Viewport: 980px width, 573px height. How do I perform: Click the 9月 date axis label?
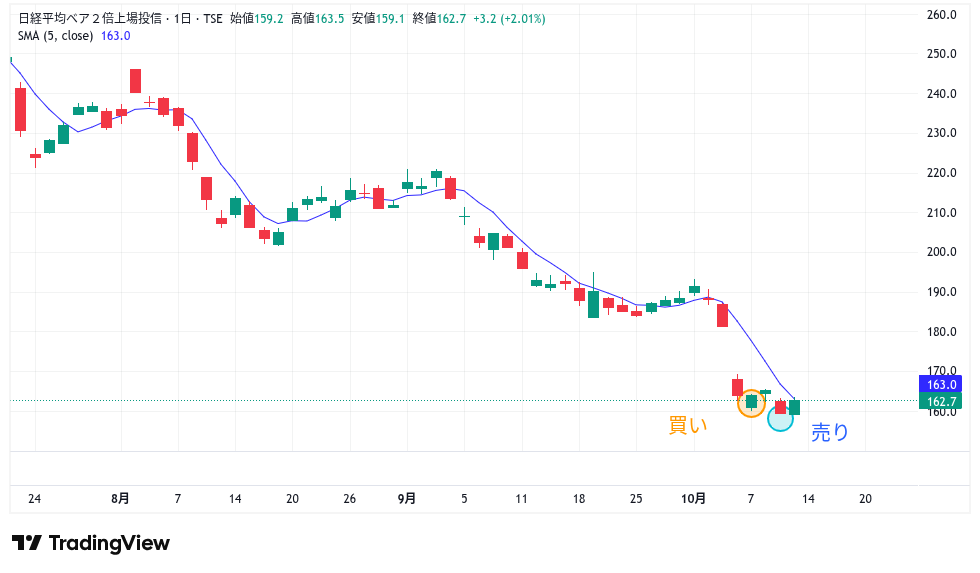tap(407, 498)
